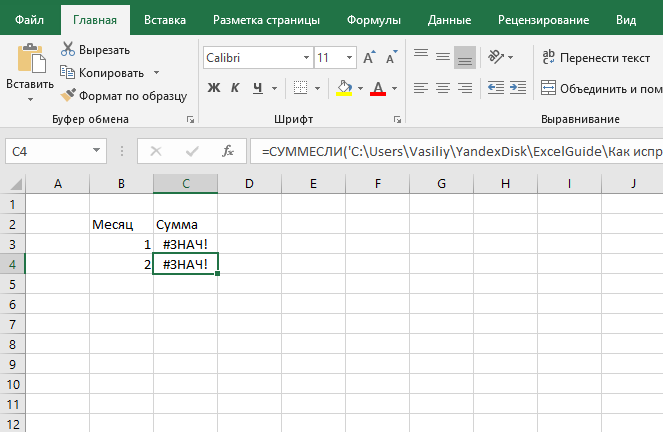Viewport: 663px width, 432px height.
Task: Expand orientation dropdown arrow
Action: [510, 57]
